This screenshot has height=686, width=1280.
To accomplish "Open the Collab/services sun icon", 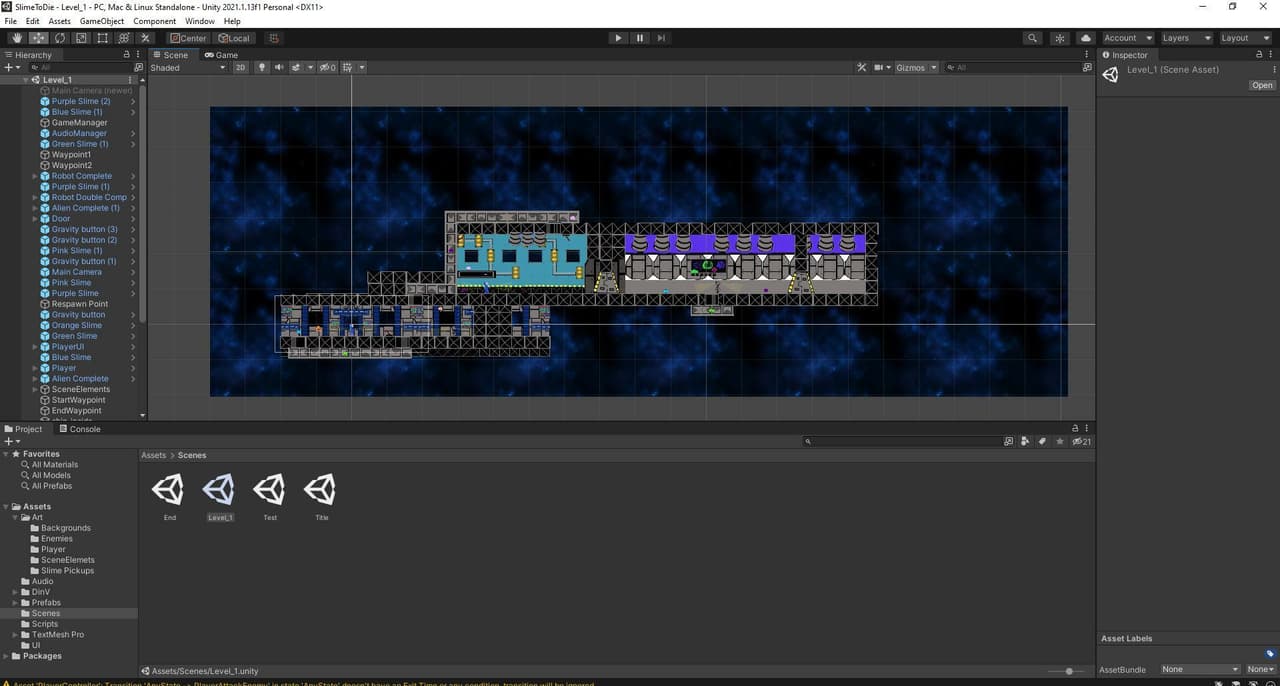I will pos(1060,38).
